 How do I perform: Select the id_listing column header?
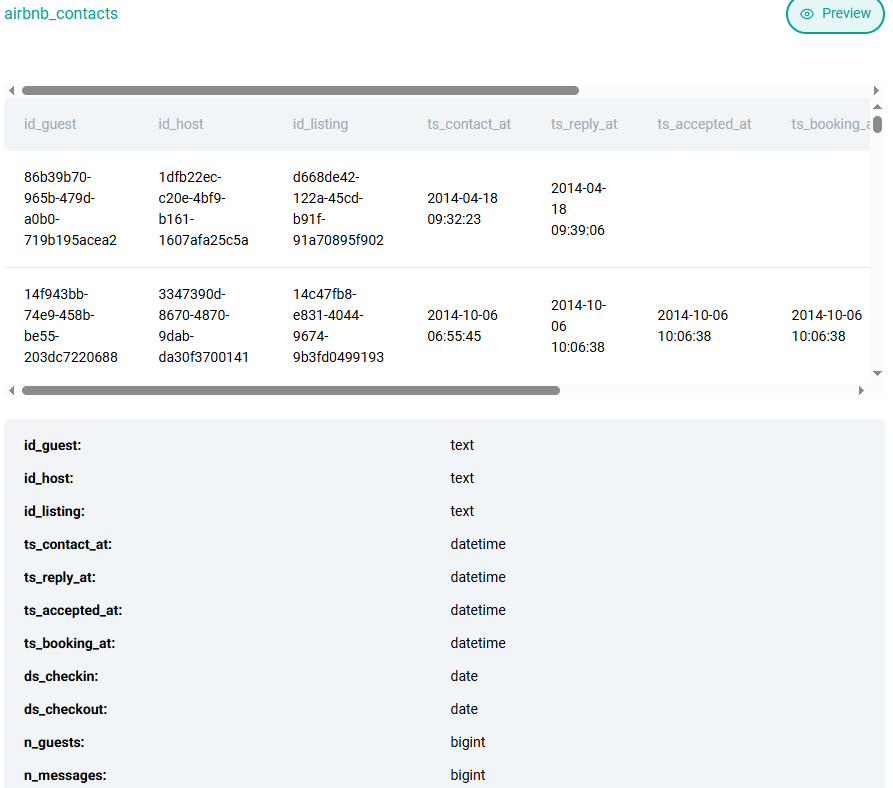coord(321,124)
